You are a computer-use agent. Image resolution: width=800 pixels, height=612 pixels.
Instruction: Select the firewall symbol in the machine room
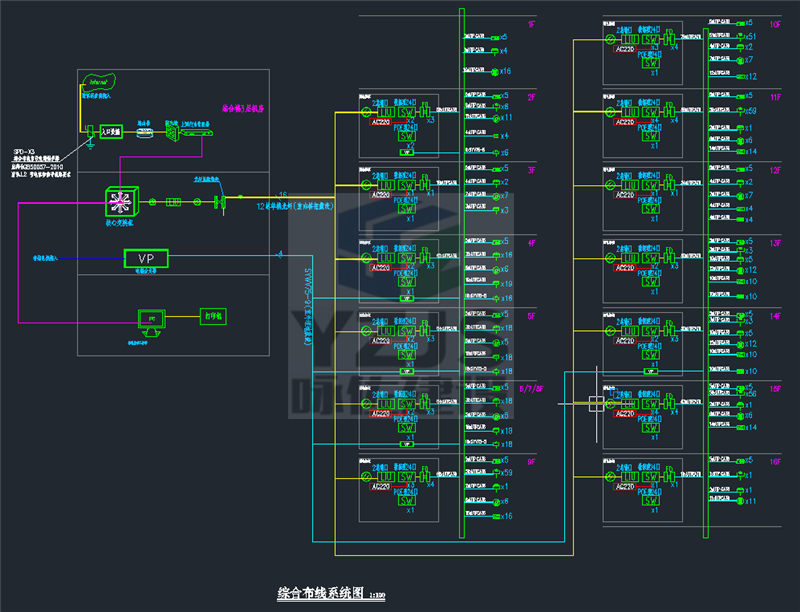tap(172, 133)
